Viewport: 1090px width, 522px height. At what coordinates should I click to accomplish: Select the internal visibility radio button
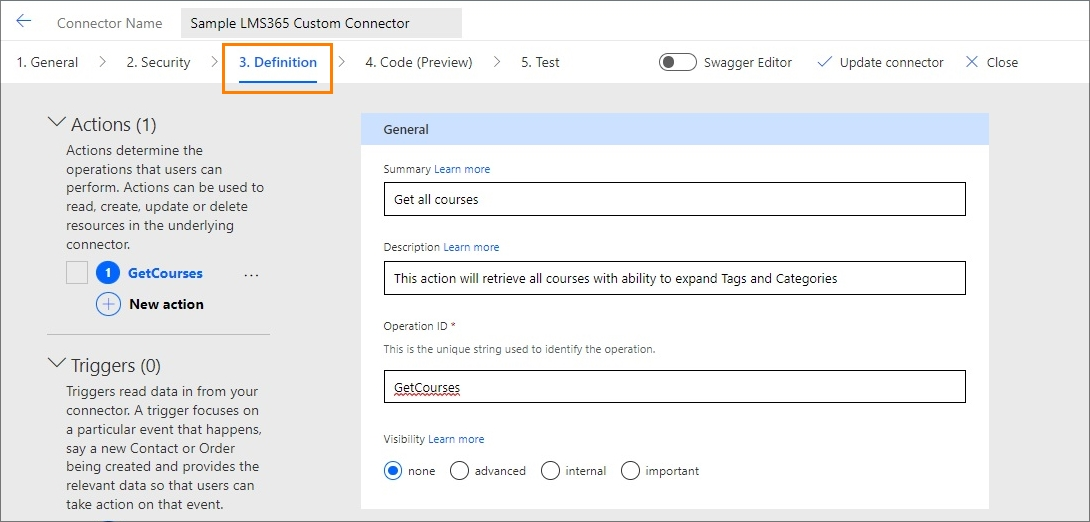pyautogui.click(x=550, y=471)
